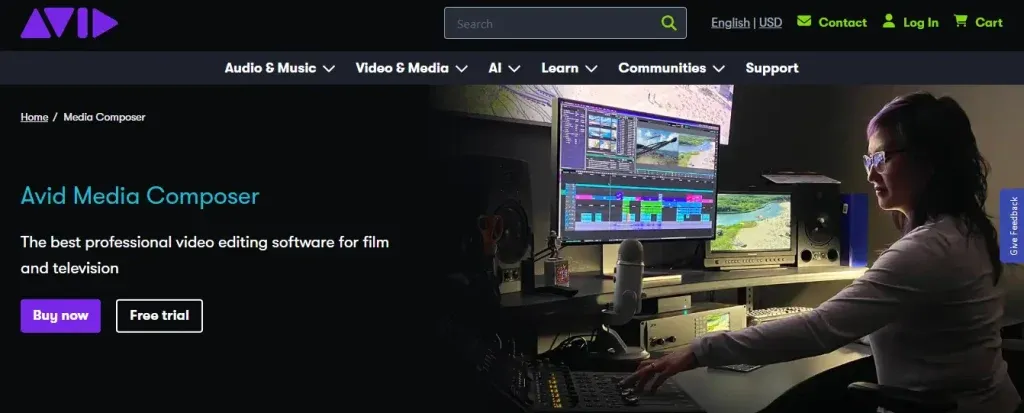Open the Cart link
Image resolution: width=1024 pixels, height=413 pixels.
click(989, 23)
